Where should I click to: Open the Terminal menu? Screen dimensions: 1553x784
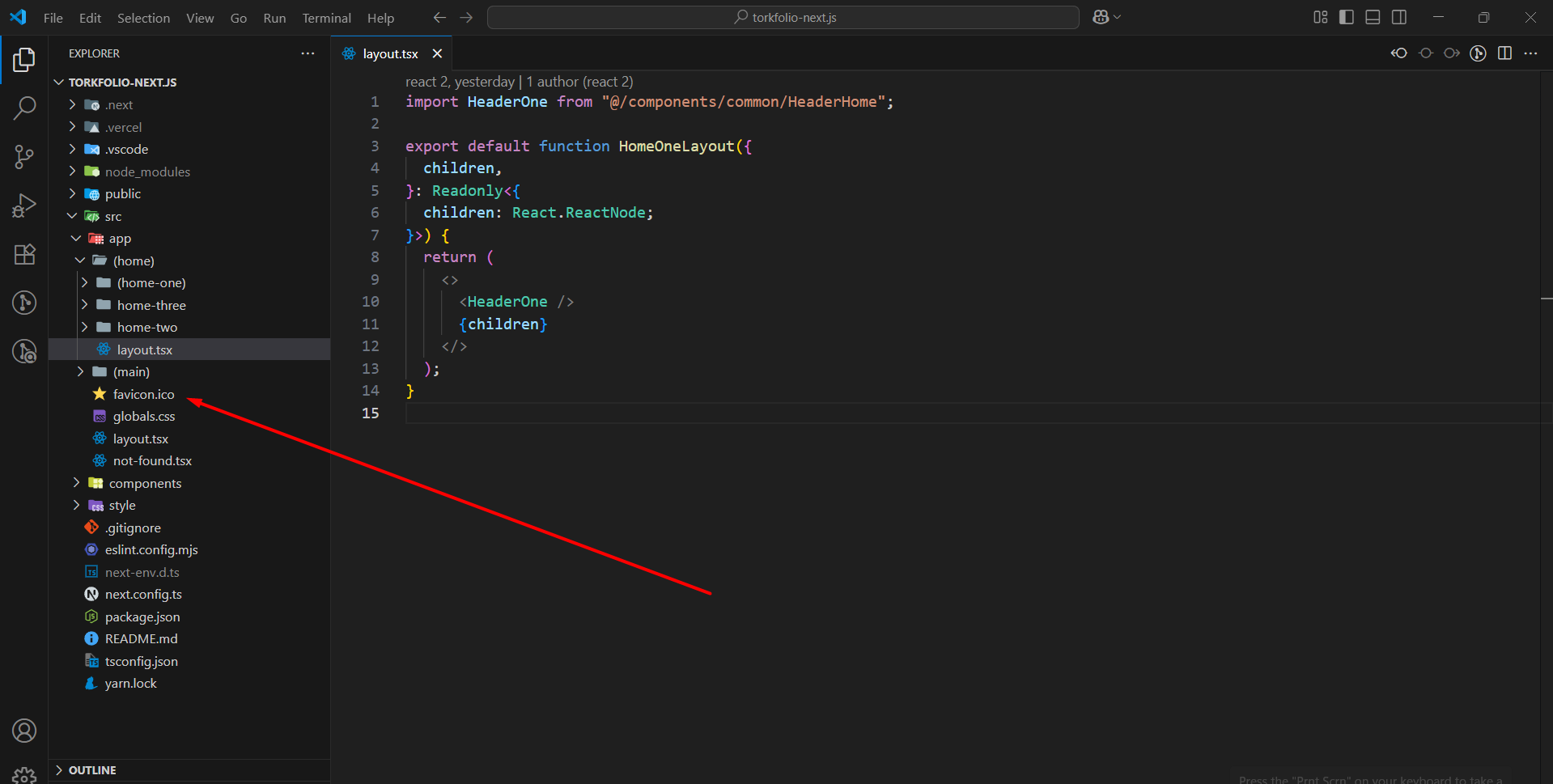click(x=326, y=18)
